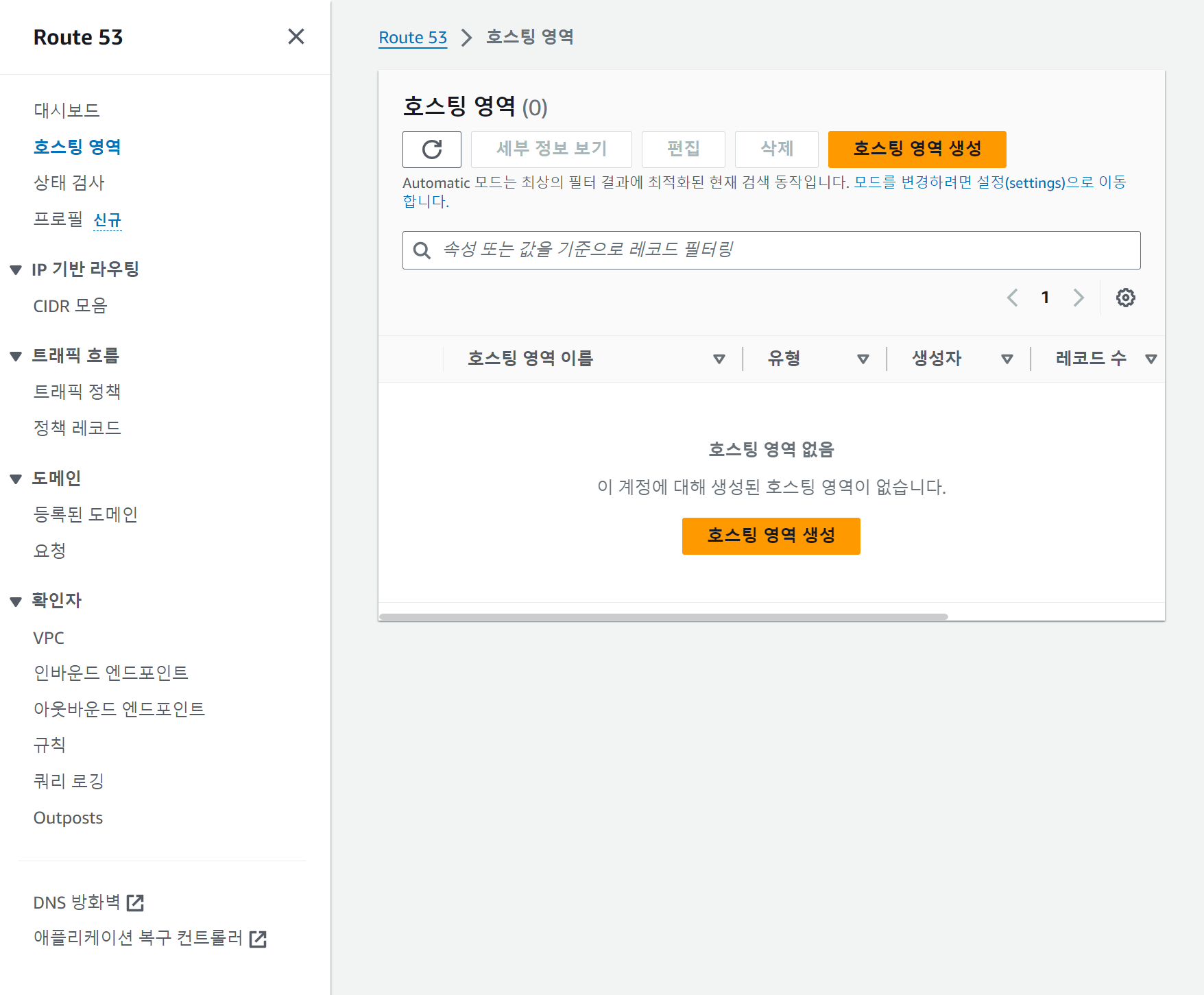This screenshot has height=995, width=1204.
Task: Click the 신규 badge next to 프로필
Action: (x=108, y=220)
